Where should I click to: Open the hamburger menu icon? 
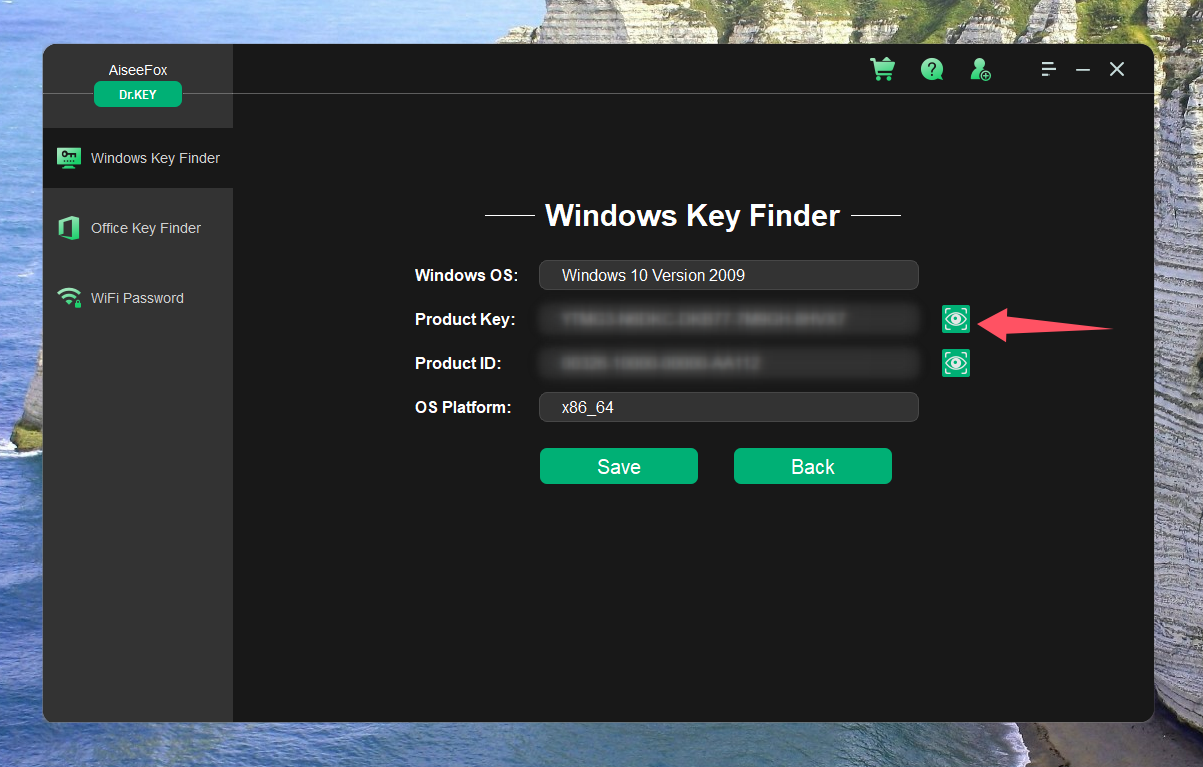point(1047,69)
